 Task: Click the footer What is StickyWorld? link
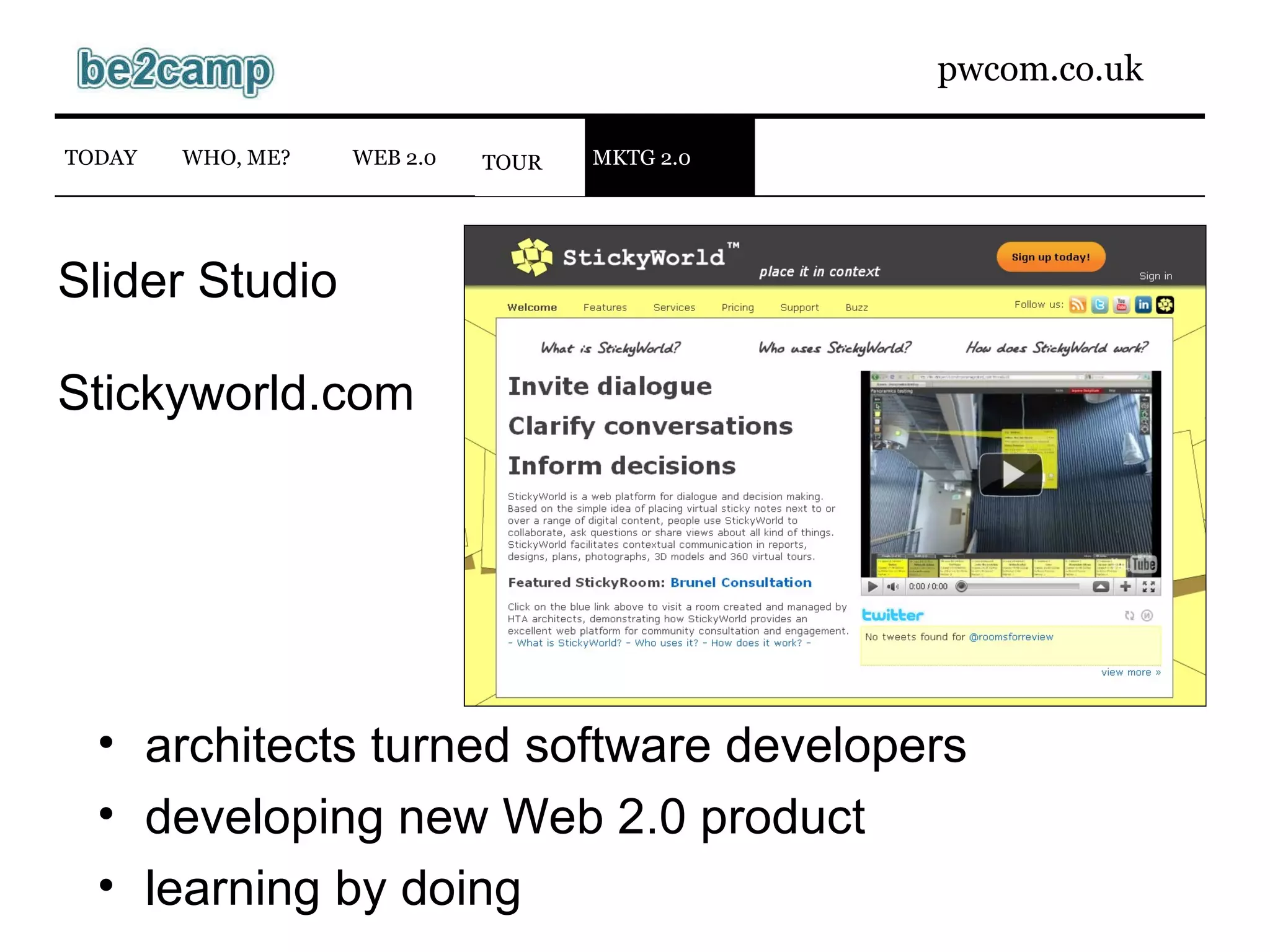click(569, 643)
